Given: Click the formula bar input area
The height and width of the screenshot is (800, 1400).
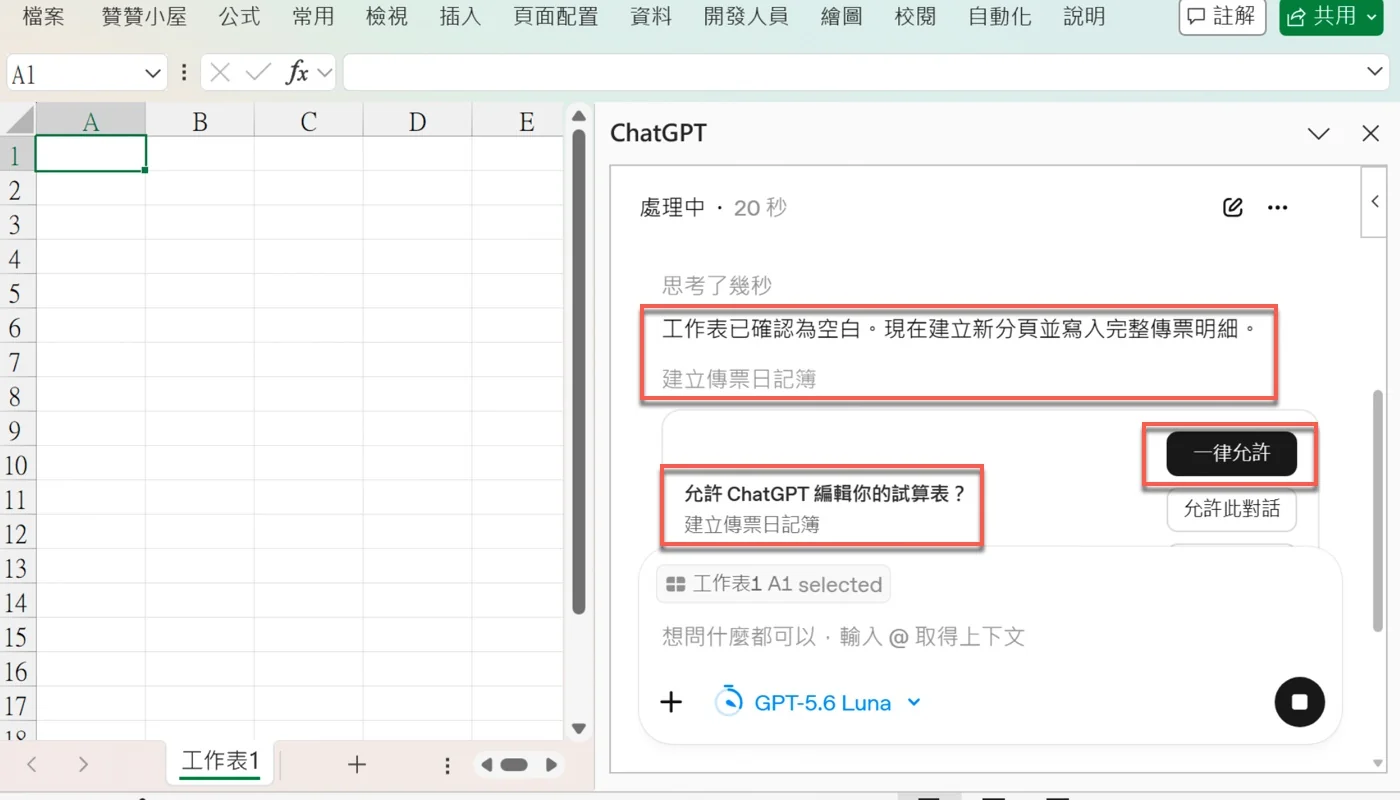Looking at the screenshot, I should click(x=853, y=73).
